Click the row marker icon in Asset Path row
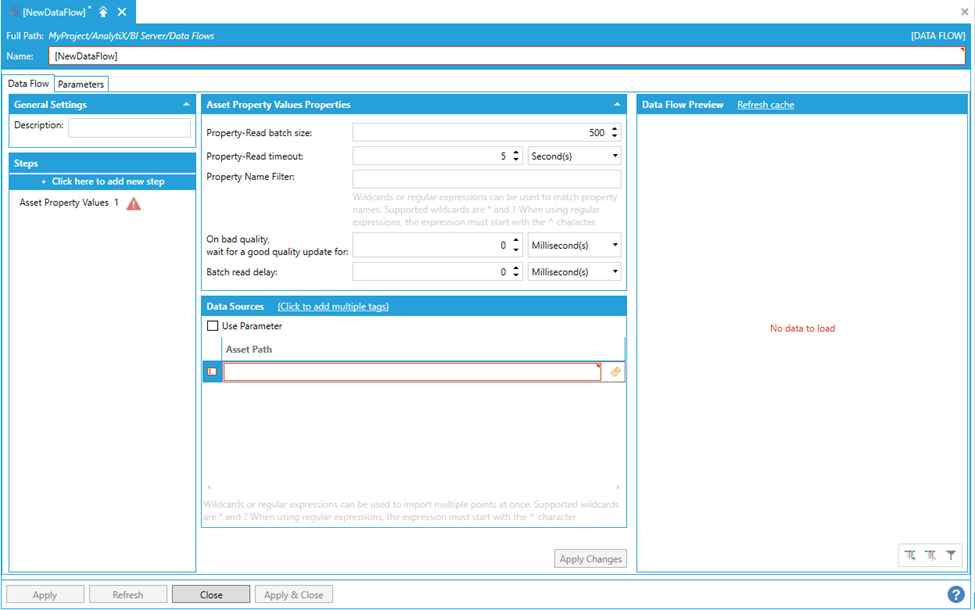 [x=211, y=372]
